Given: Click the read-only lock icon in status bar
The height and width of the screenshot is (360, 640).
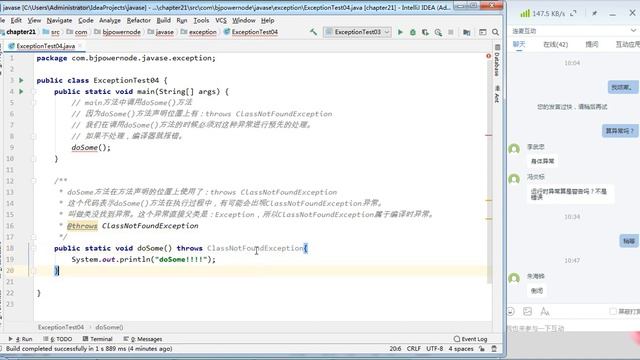Looking at the screenshot, I should 482,349.
